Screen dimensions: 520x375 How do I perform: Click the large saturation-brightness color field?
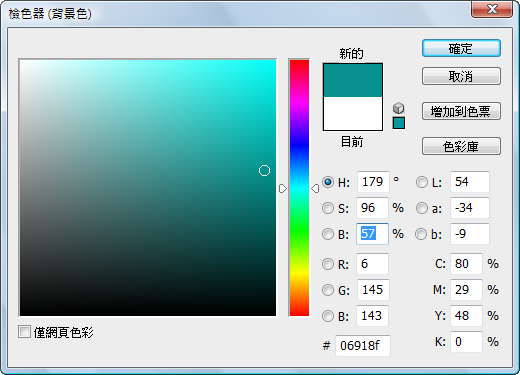(x=148, y=188)
